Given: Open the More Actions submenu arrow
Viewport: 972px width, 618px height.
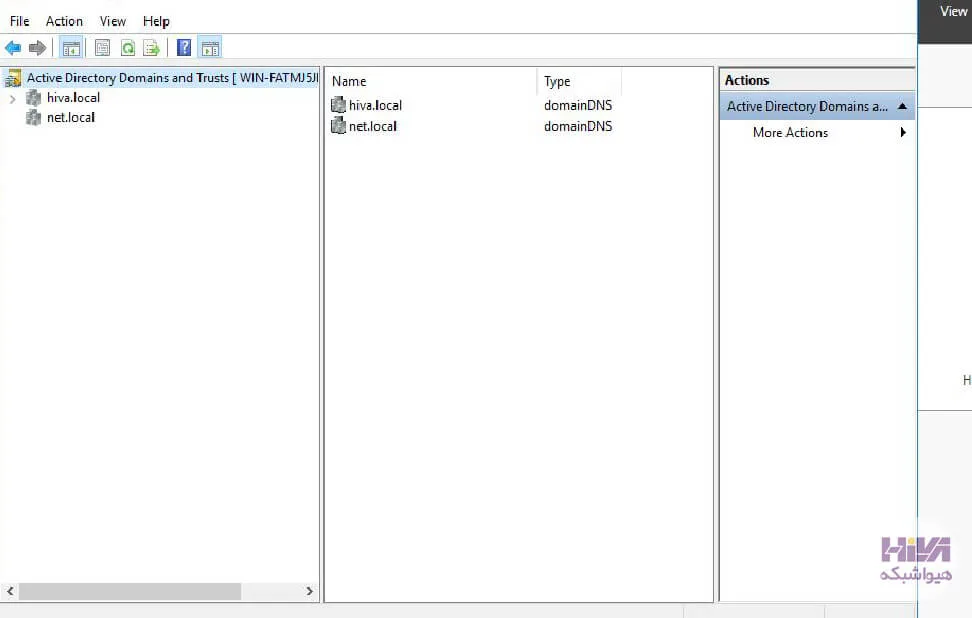Looking at the screenshot, I should click(903, 132).
